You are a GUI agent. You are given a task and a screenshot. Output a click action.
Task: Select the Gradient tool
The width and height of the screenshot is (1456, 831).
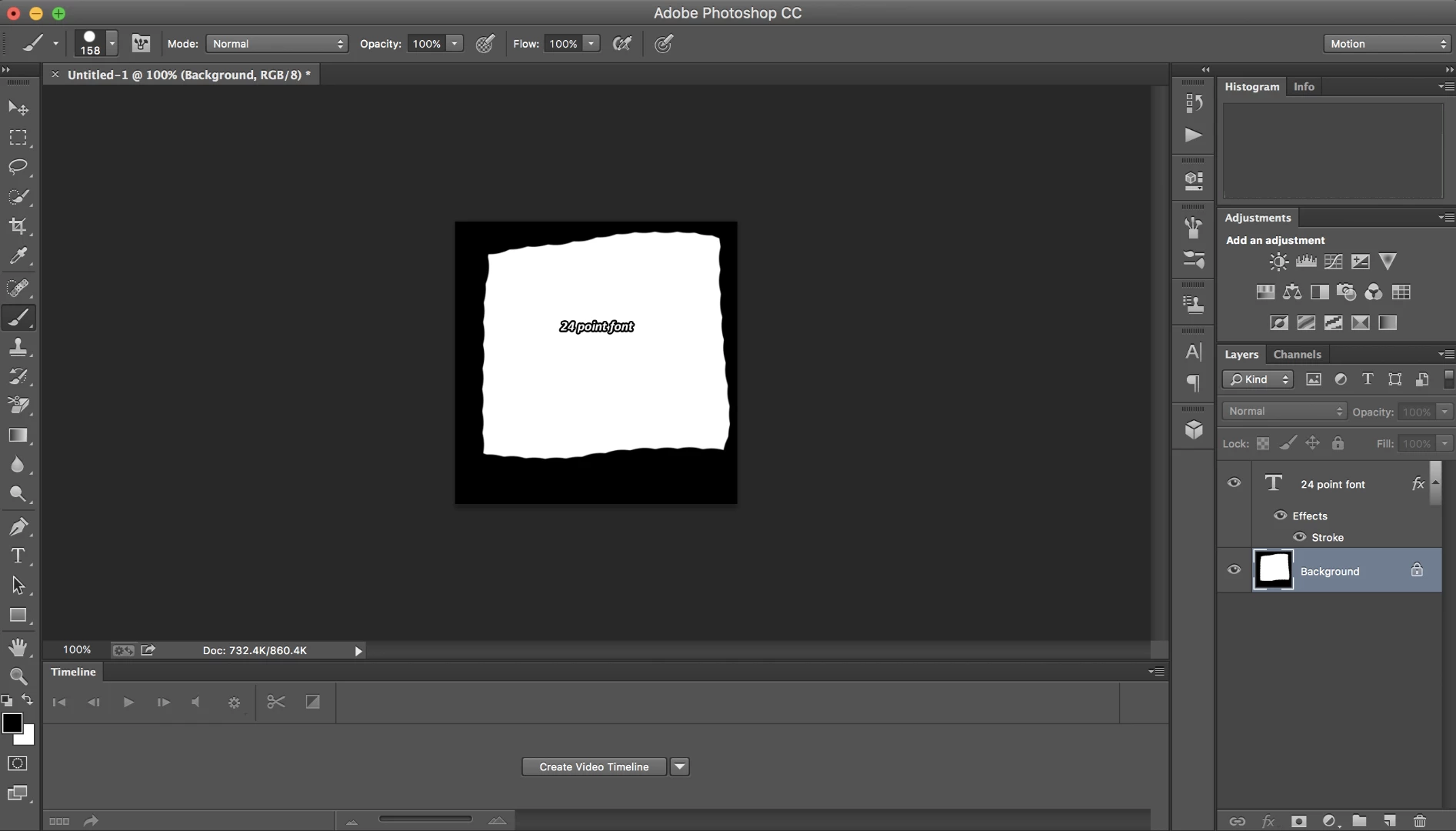(x=18, y=436)
